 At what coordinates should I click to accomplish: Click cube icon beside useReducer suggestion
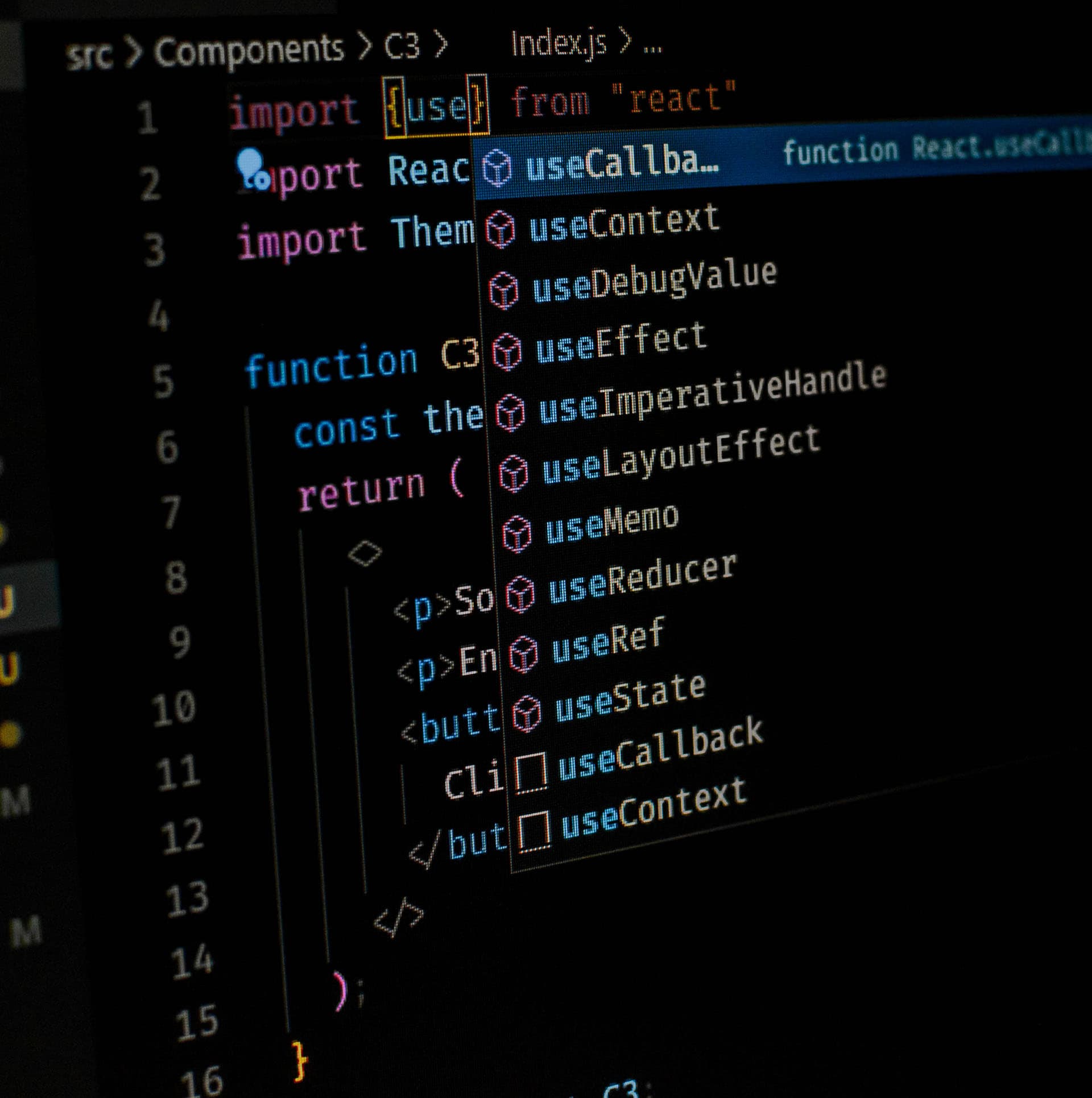click(520, 594)
